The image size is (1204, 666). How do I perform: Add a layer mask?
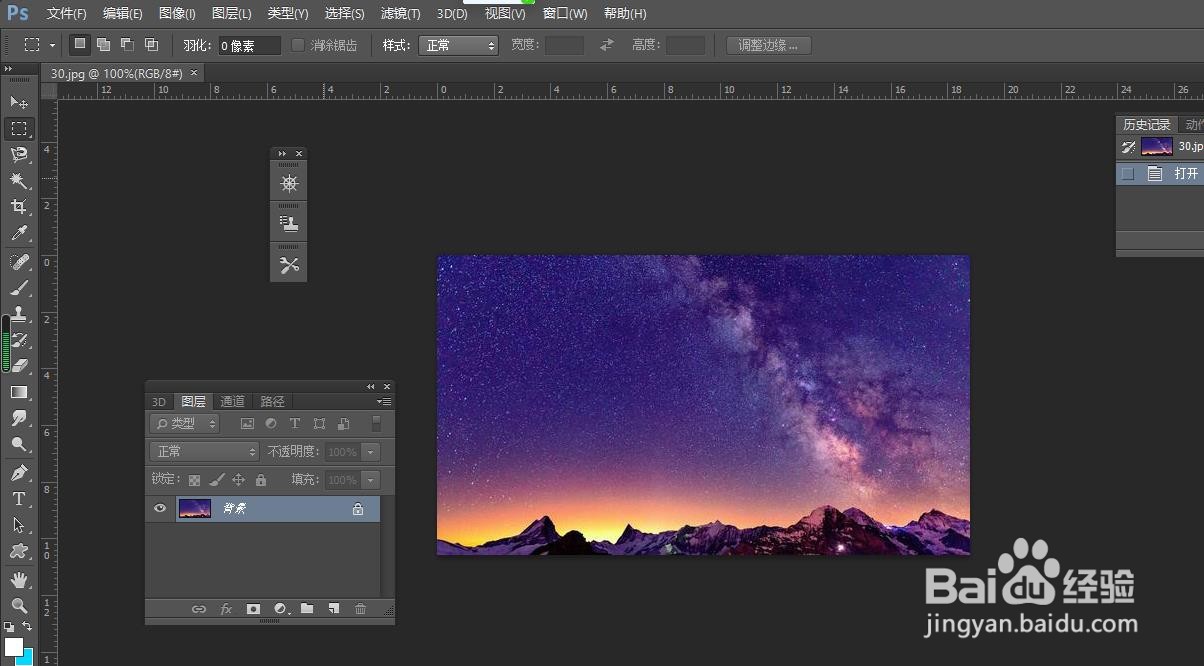(253, 609)
